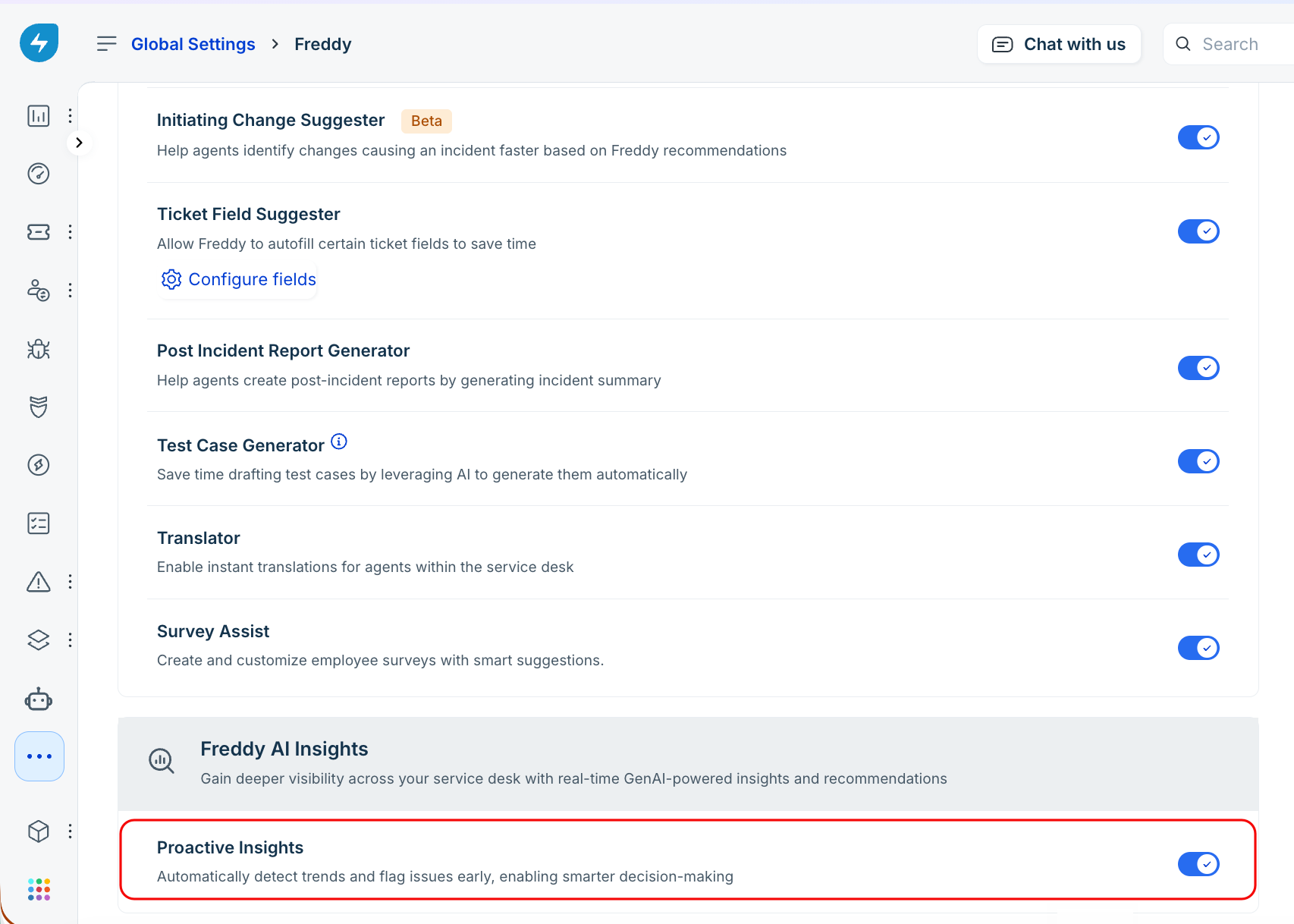
Task: Expand the sidebar using the chevron arrow
Action: click(79, 143)
